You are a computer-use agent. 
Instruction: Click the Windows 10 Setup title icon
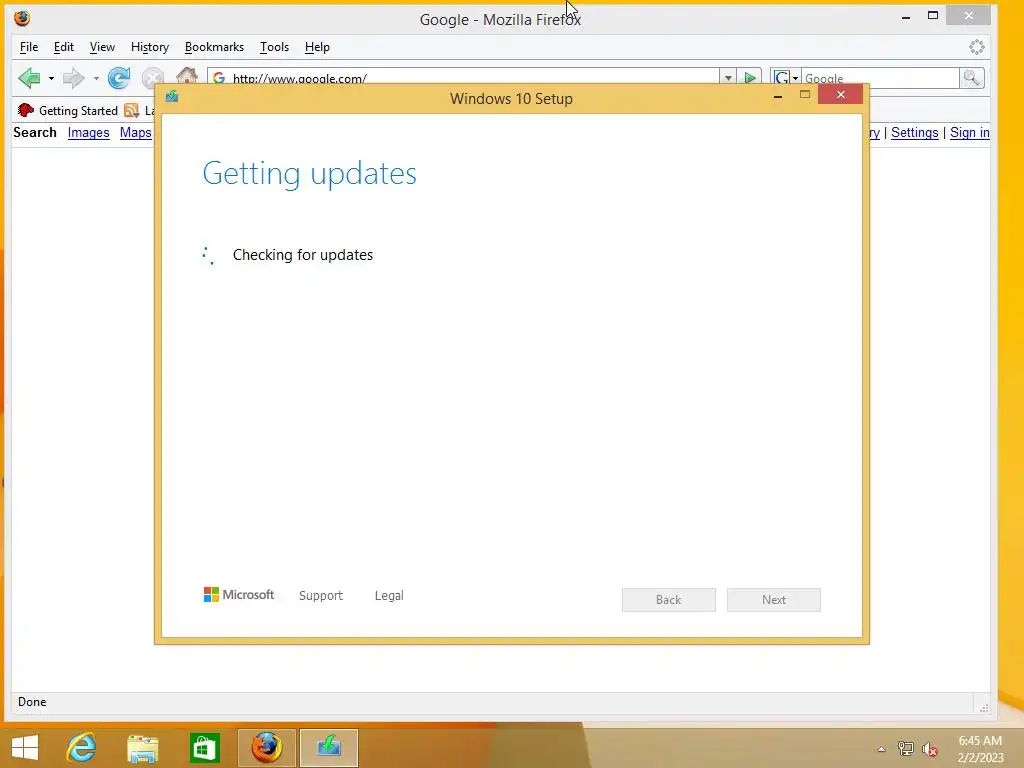pos(172,97)
